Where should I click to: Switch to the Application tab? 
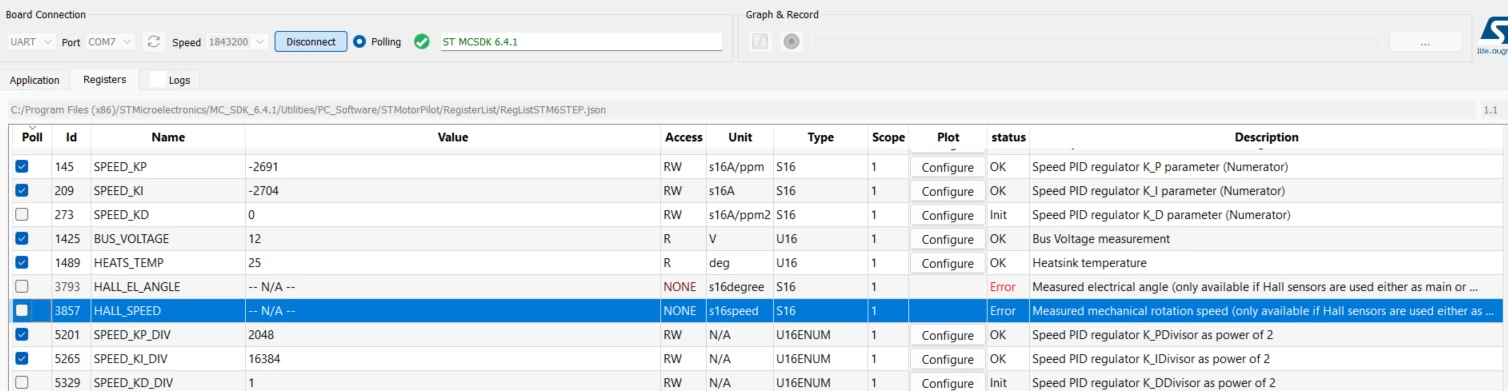35,80
